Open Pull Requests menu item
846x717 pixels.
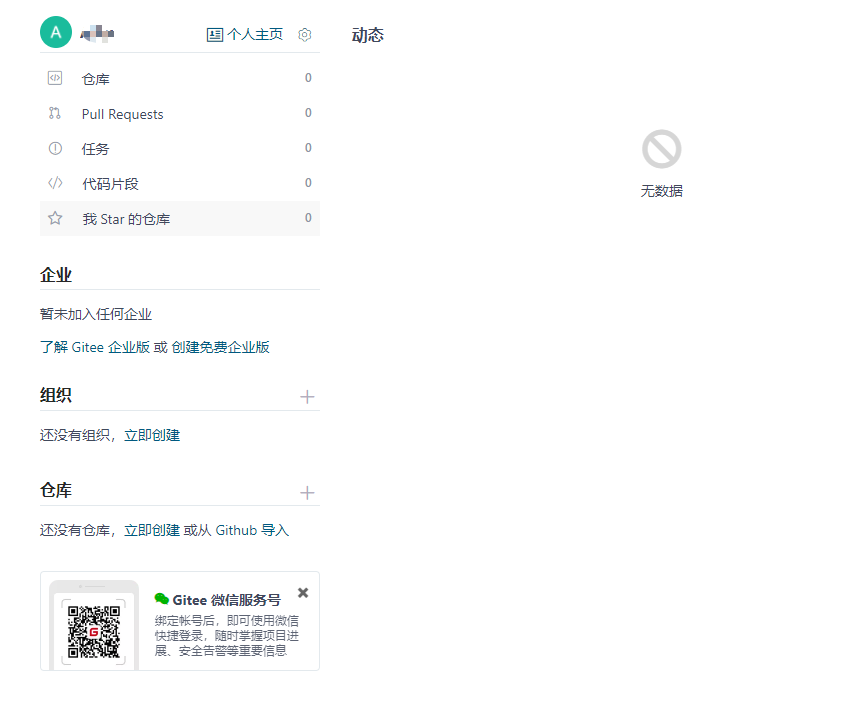[x=180, y=114]
